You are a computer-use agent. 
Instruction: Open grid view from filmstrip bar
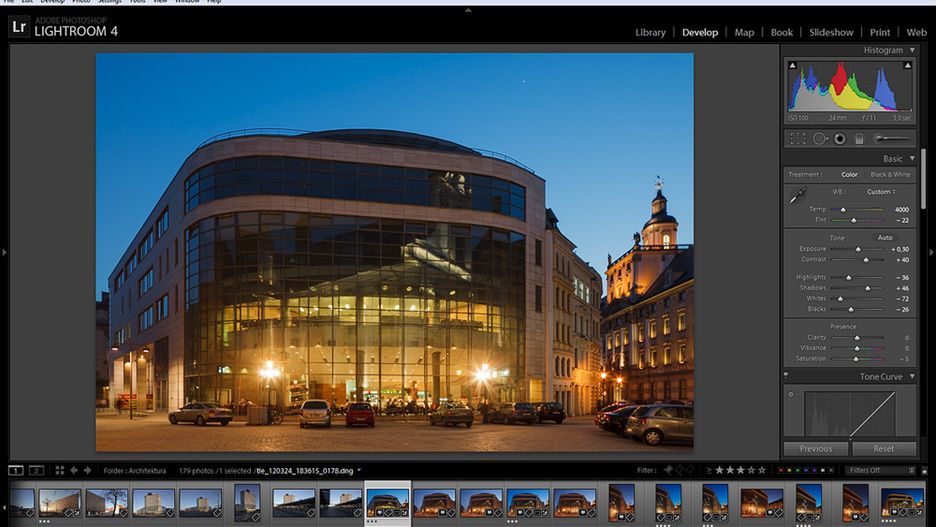click(x=59, y=470)
